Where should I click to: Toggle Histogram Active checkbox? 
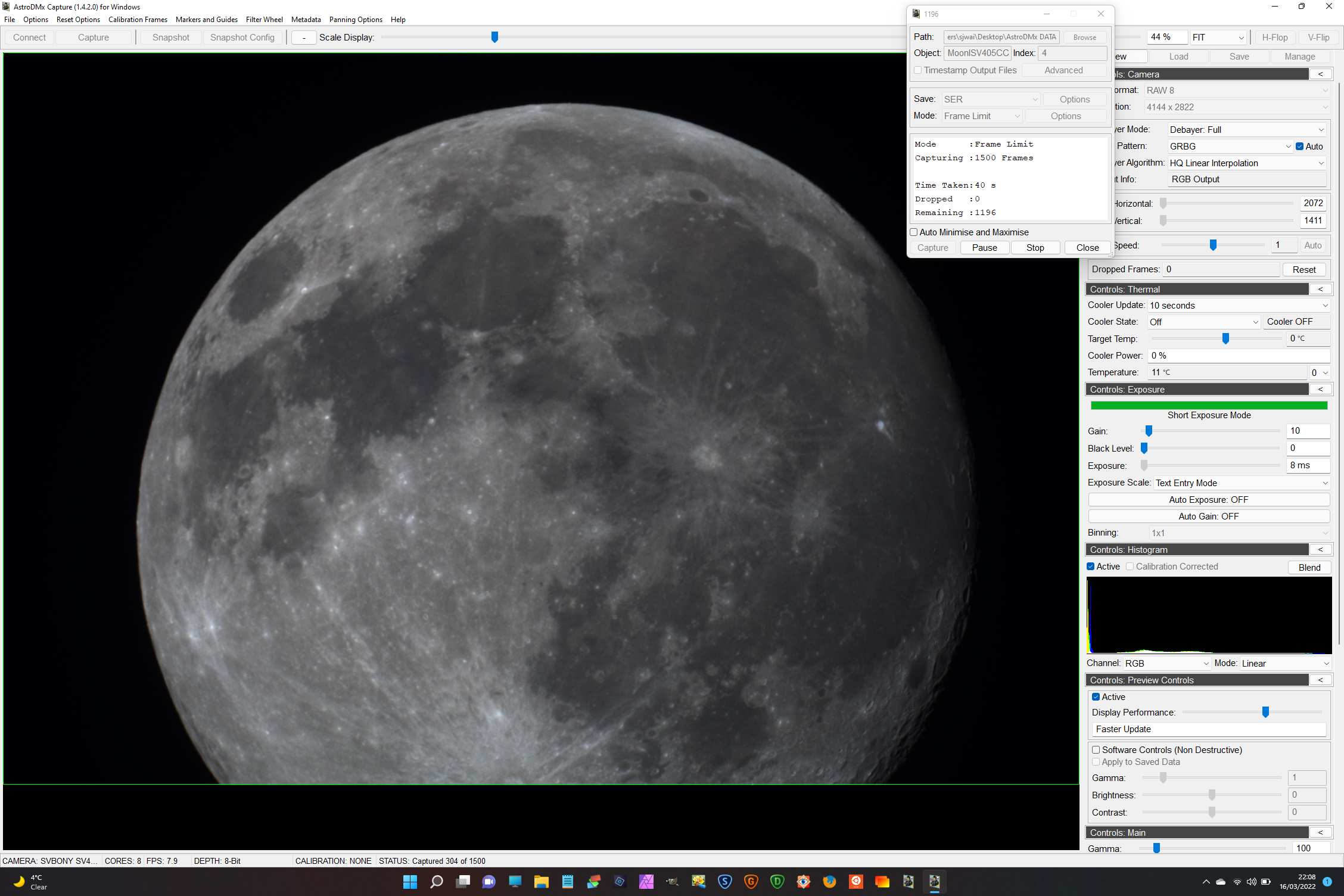pos(1091,567)
